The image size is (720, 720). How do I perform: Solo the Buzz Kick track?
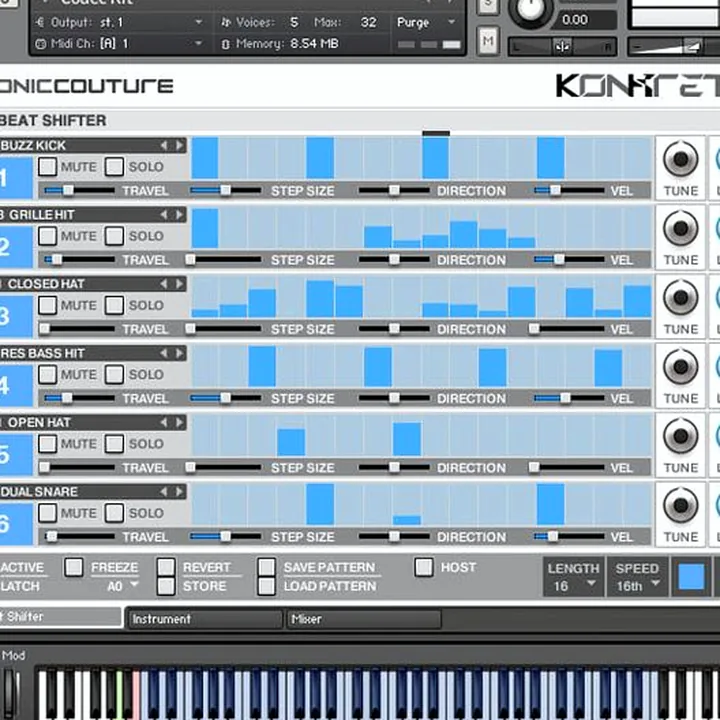click(114, 167)
